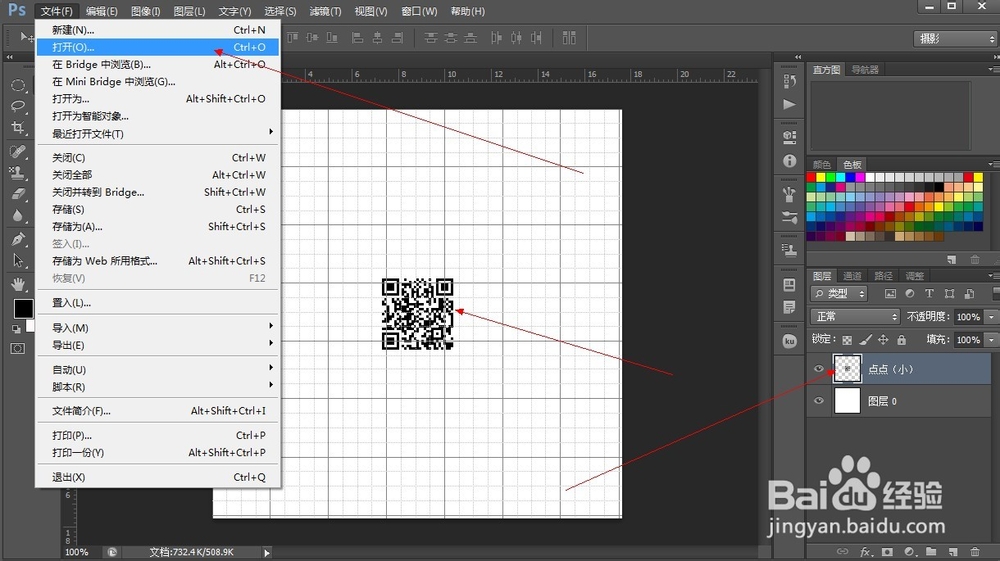This screenshot has height=561, width=1000.
Task: Select the Clone Stamp tool
Action: (18, 173)
